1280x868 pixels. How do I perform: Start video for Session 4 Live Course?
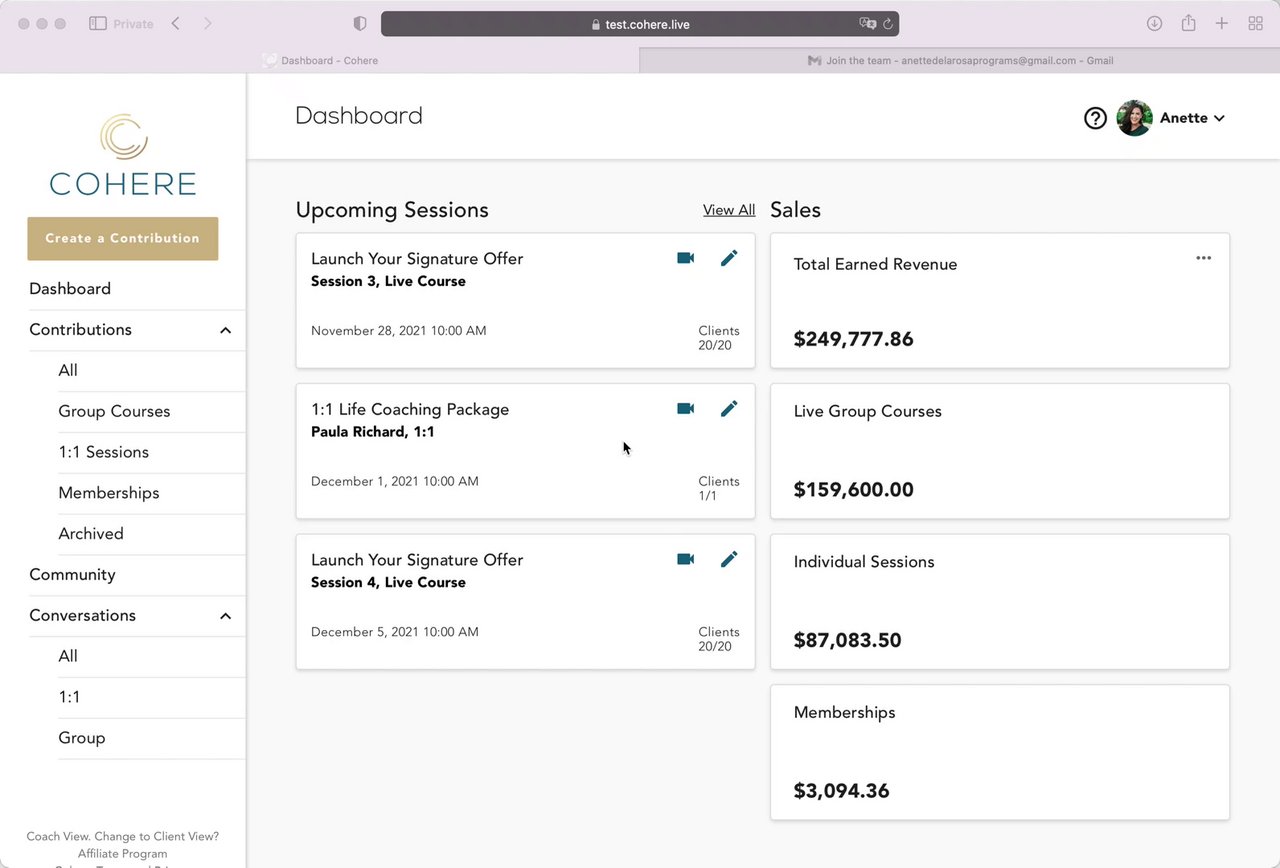(685, 559)
